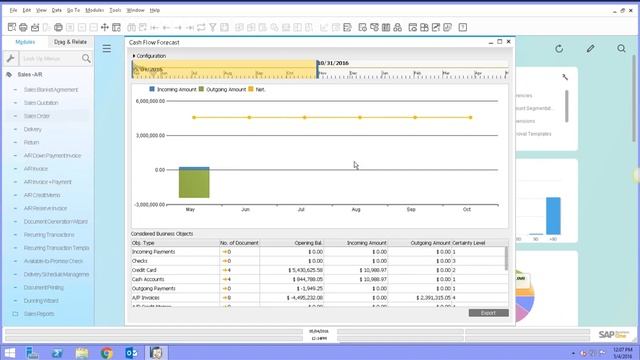Image resolution: width=640 pixels, height=360 pixels.
Task: Go to the last data record
Action: 190,27
